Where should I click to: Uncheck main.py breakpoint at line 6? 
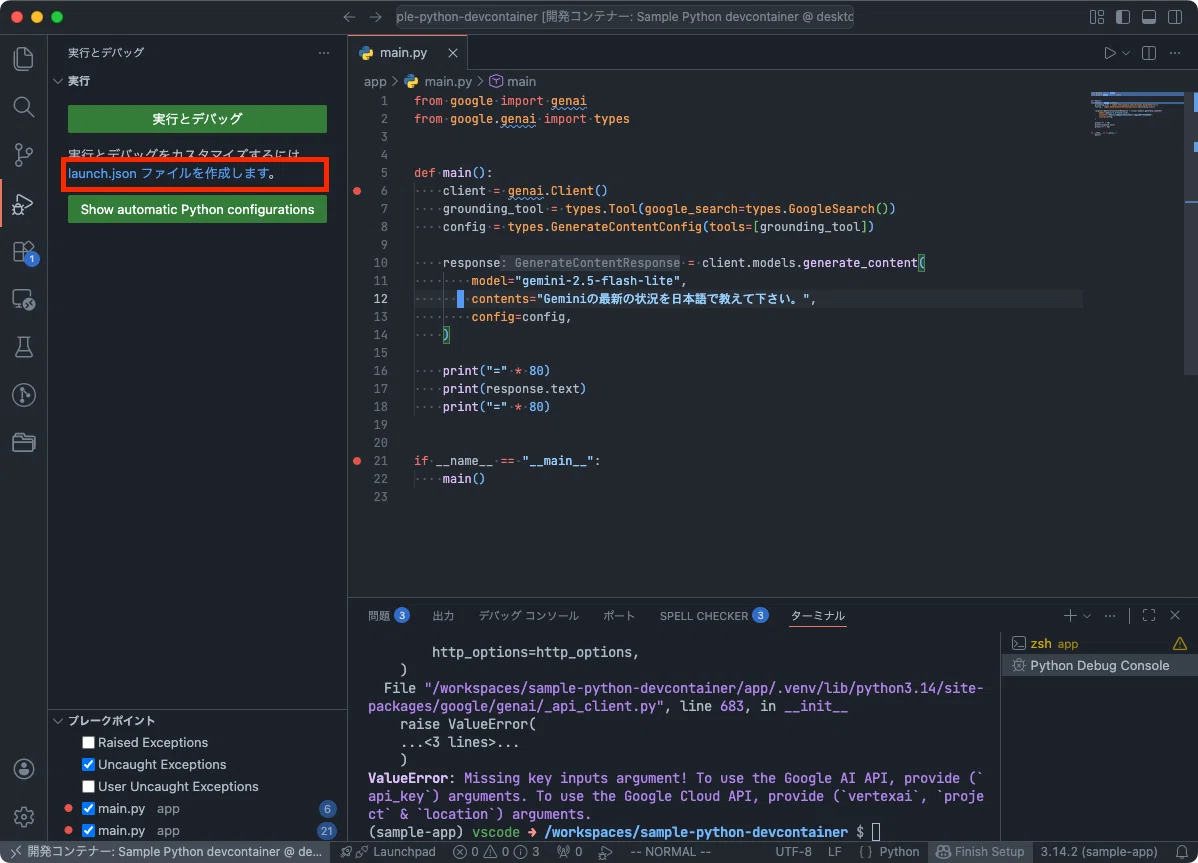89,809
